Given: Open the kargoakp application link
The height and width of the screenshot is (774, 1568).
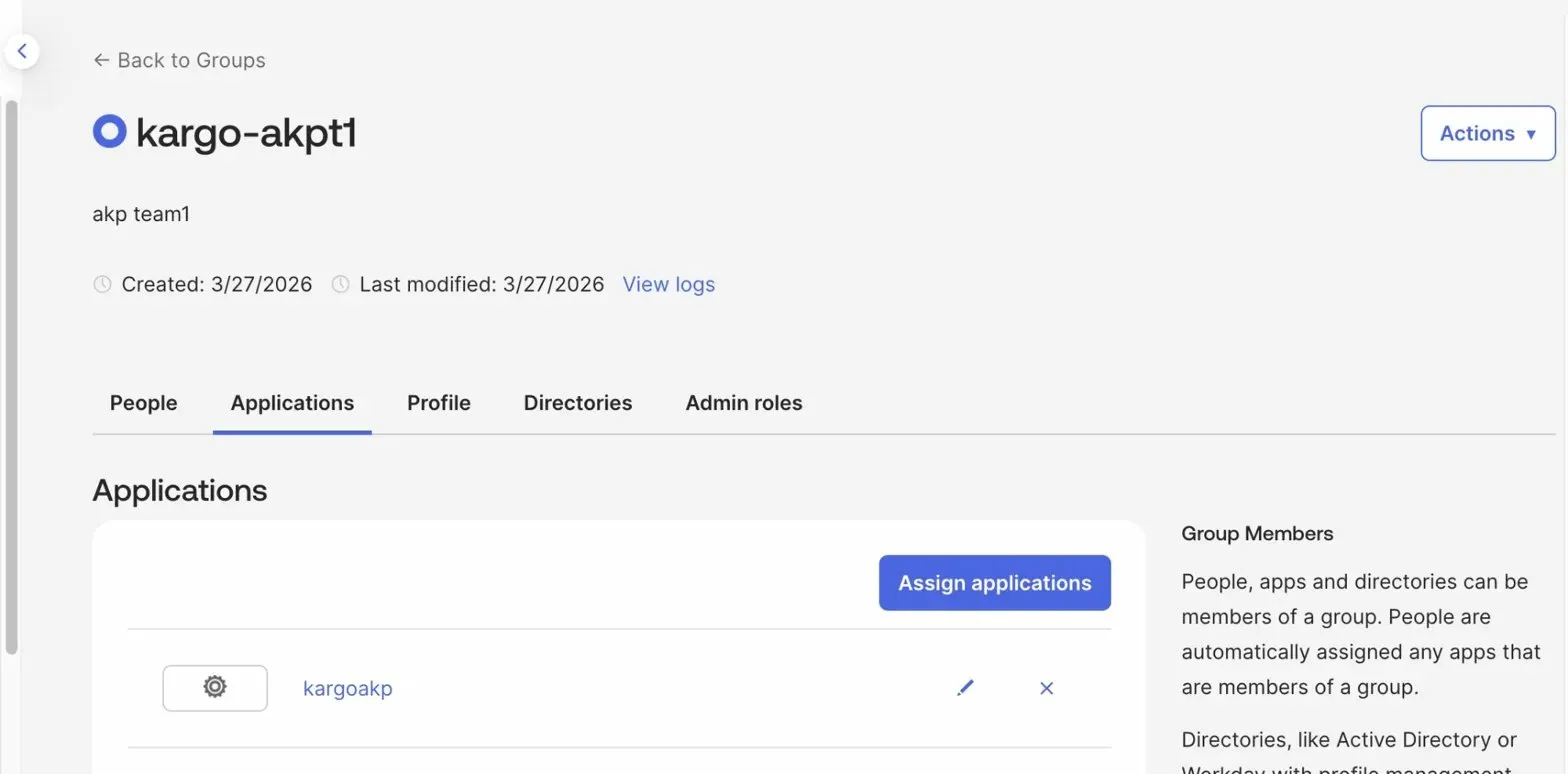Looking at the screenshot, I should (347, 688).
